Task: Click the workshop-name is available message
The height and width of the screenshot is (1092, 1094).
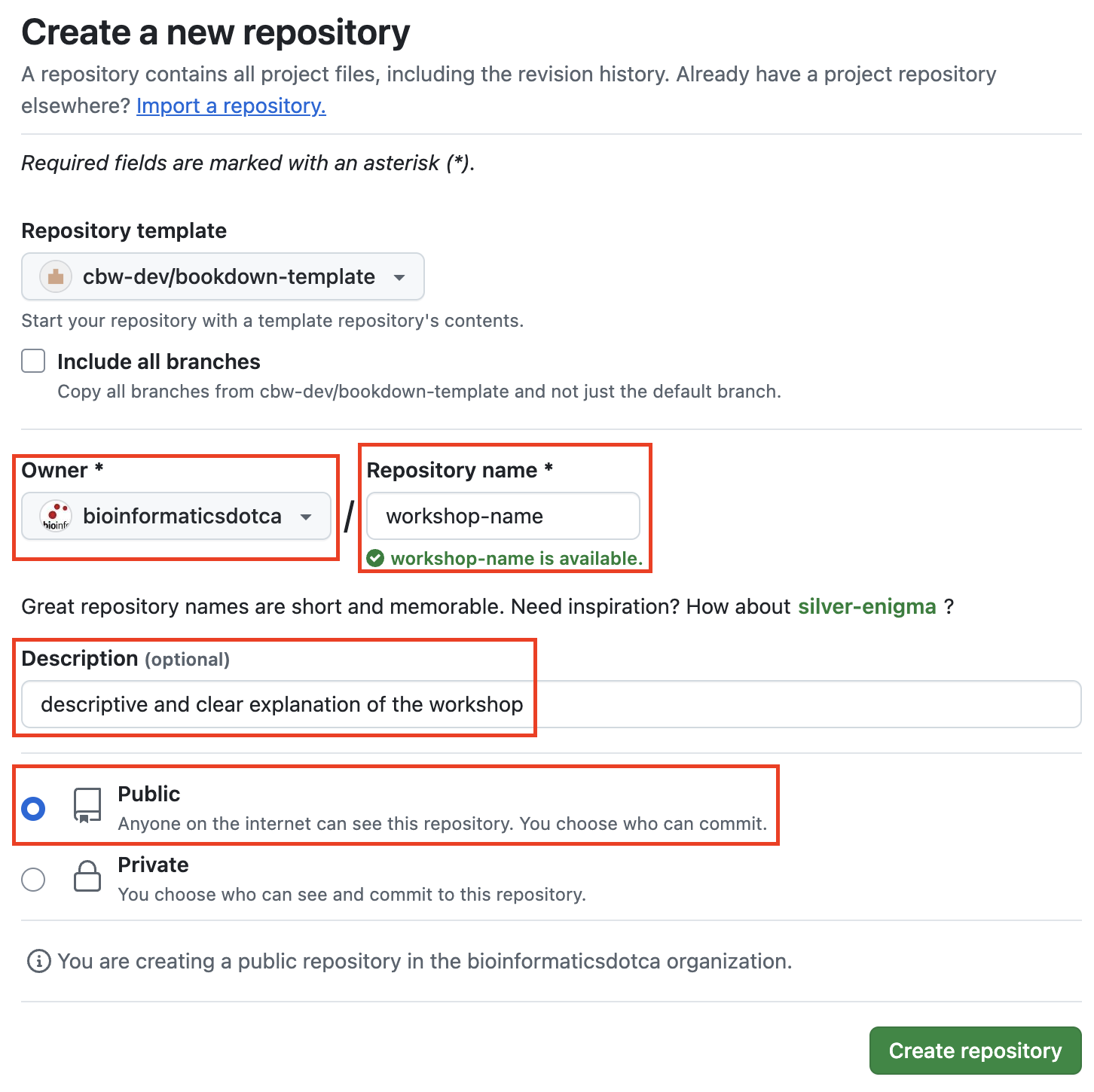Action: point(515,558)
